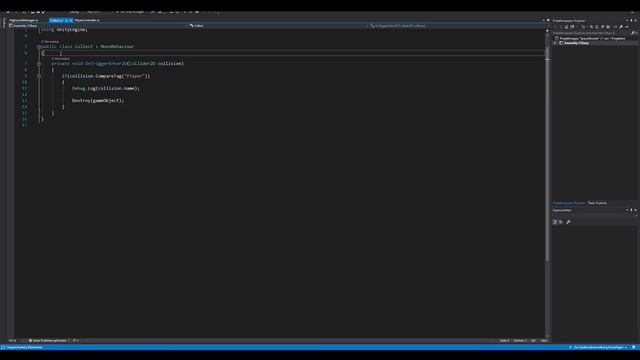The image size is (640, 360).
Task: Refresh the Solution Explorer
Action: [x=597, y=27]
